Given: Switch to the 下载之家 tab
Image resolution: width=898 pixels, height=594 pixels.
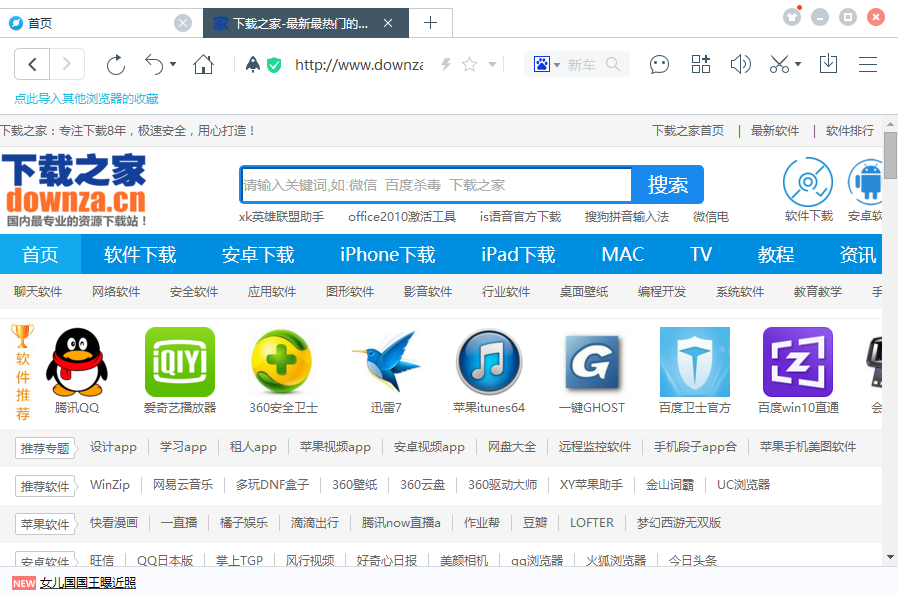Looking at the screenshot, I should tap(295, 21).
